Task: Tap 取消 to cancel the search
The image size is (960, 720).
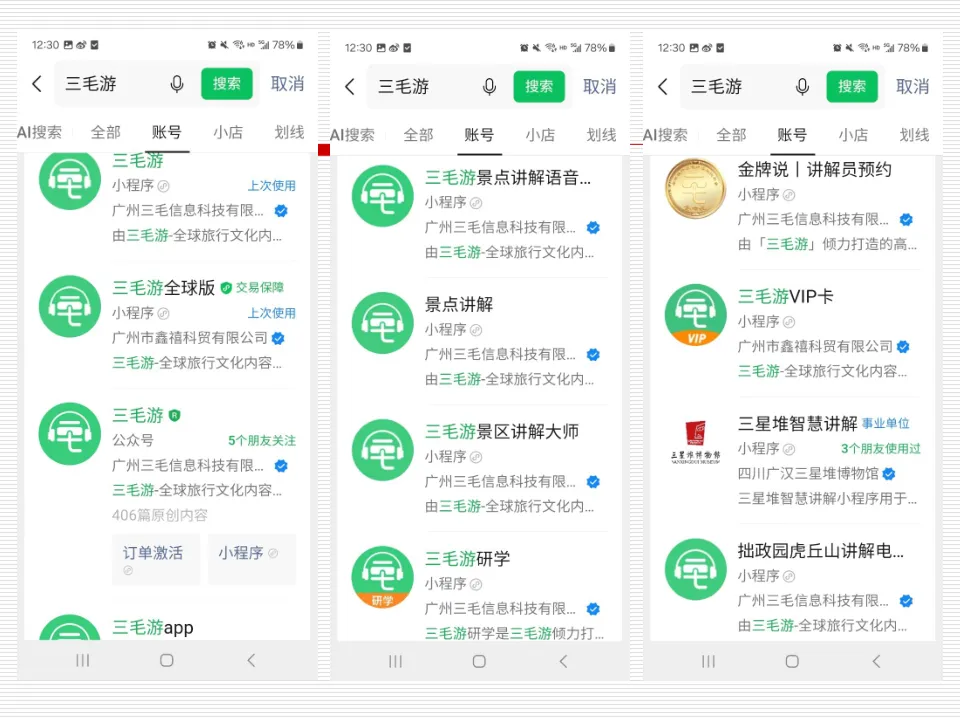Action: pos(287,84)
